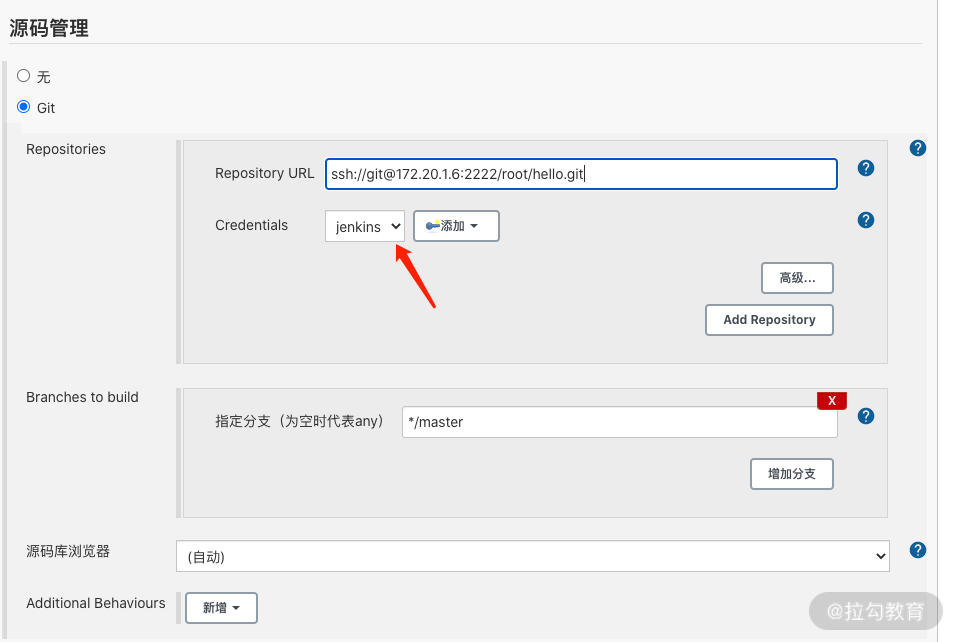
Task: Click the Branches to build label
Action: (x=82, y=397)
